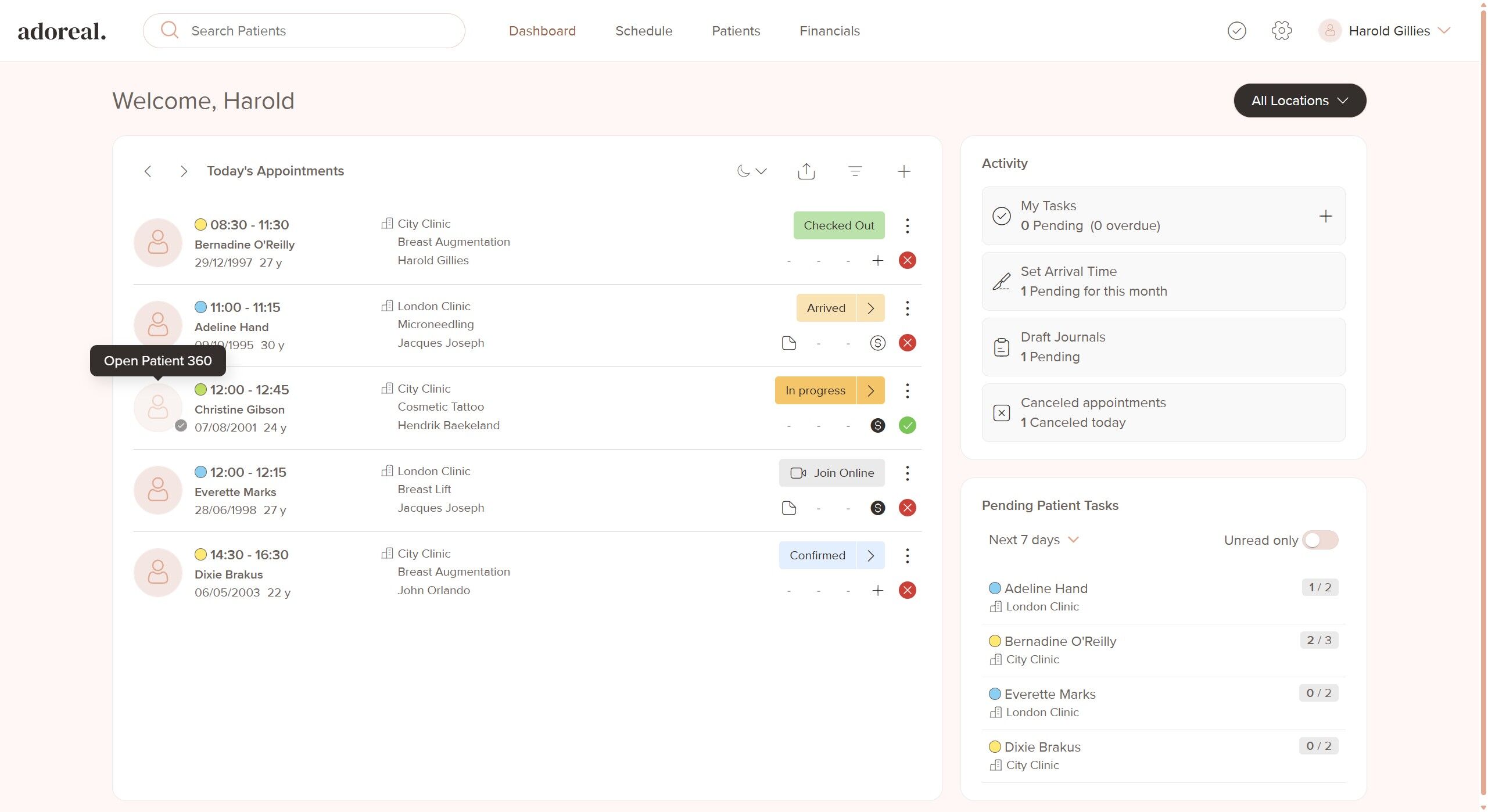Open the moon icon view dropdown
This screenshot has width=1488, height=812.
click(x=752, y=171)
